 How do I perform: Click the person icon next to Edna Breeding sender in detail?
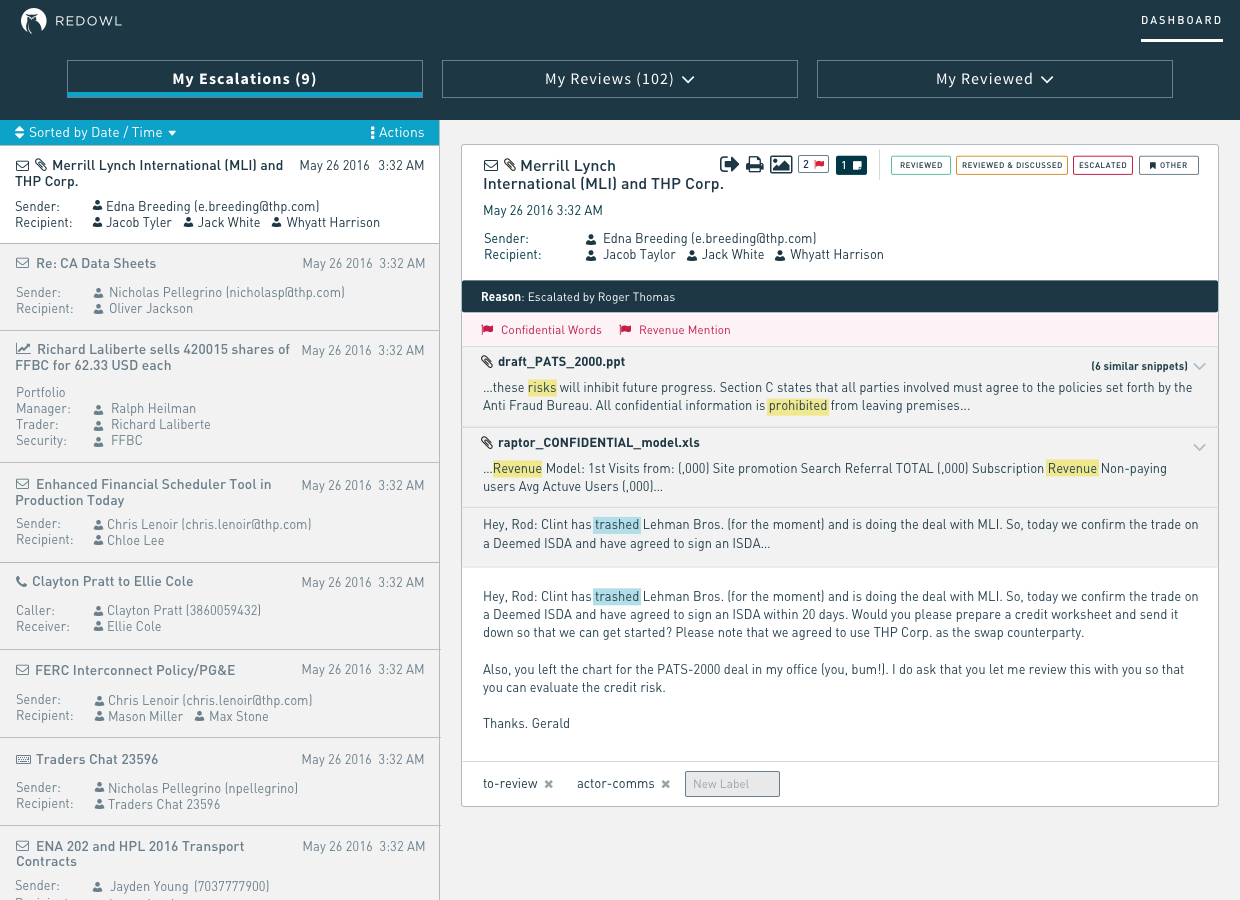tap(591, 239)
